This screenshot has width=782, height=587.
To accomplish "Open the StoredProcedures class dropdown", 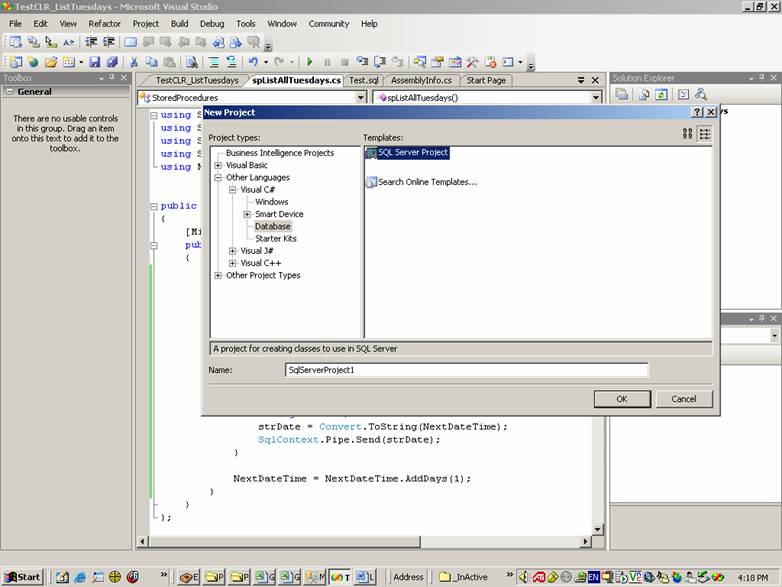I will (361, 98).
